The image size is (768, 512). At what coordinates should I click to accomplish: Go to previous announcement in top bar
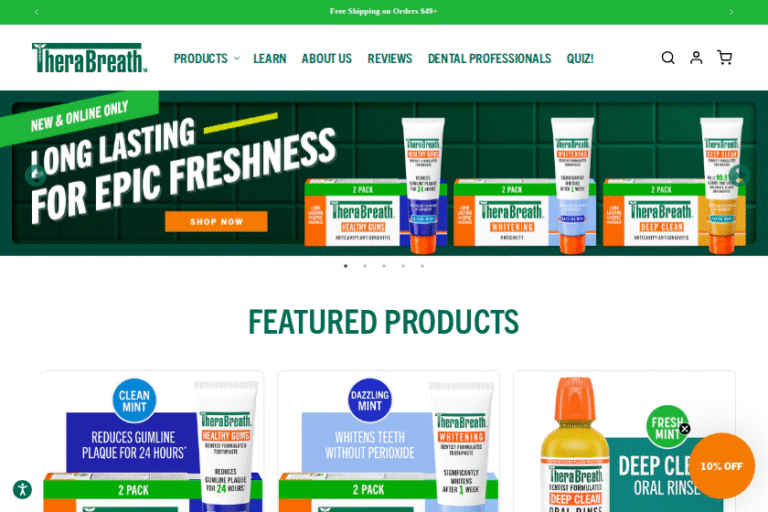[x=37, y=12]
